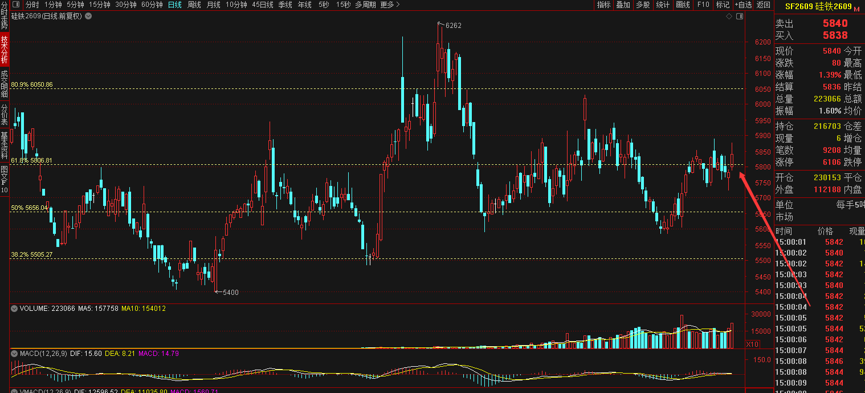Select the 45日线 period
865x393 pixels.
tap(263, 4)
